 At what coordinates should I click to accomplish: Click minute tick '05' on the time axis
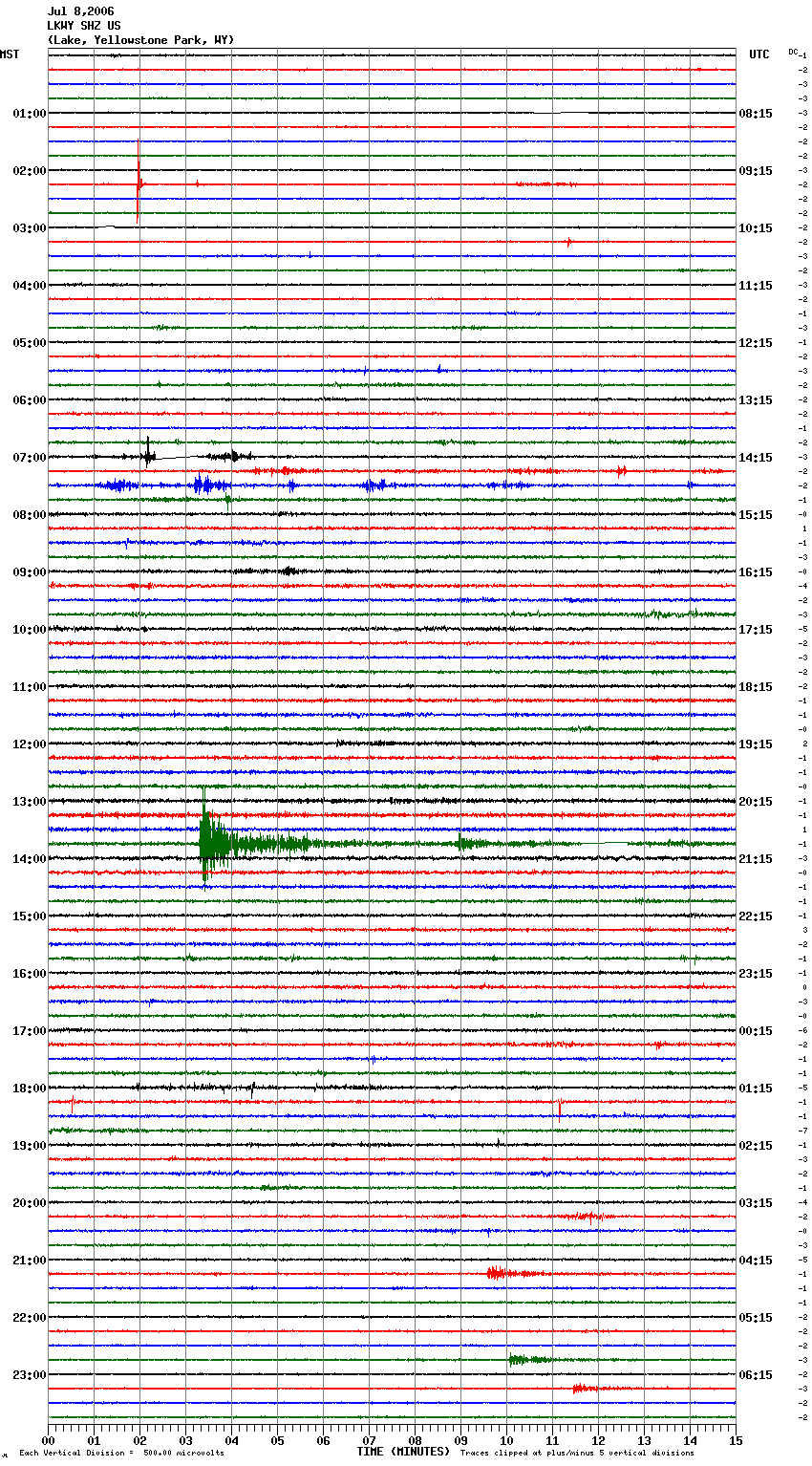pyautogui.click(x=277, y=1440)
